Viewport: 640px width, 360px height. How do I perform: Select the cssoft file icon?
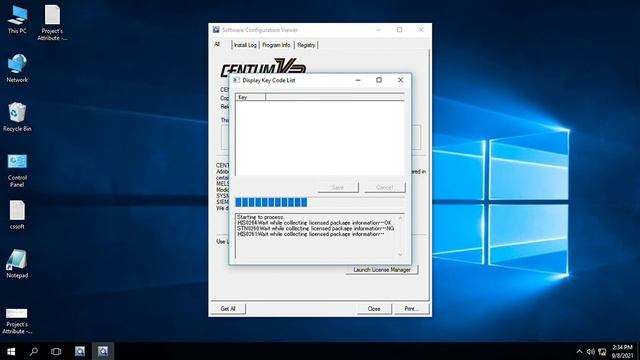[17, 215]
